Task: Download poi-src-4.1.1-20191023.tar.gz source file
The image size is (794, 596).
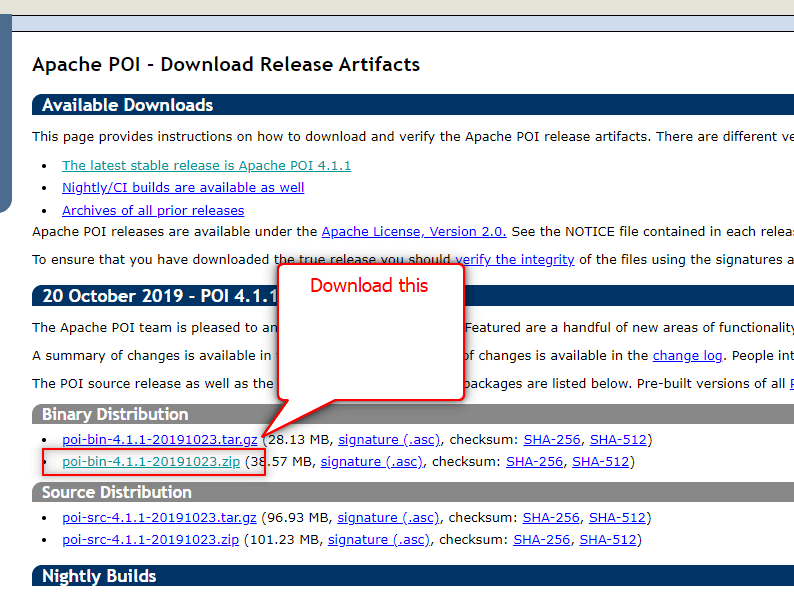Action: (159, 517)
